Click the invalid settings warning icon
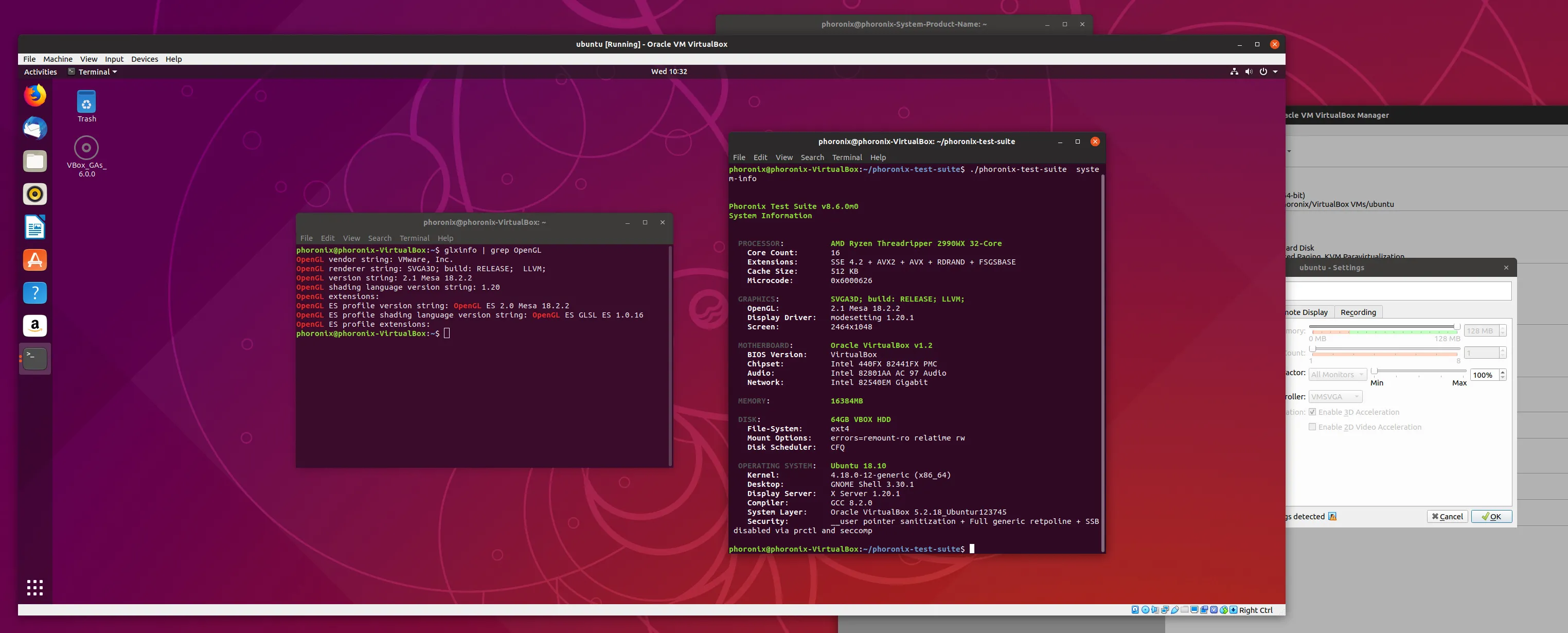The height and width of the screenshot is (633, 1568). point(1332,516)
